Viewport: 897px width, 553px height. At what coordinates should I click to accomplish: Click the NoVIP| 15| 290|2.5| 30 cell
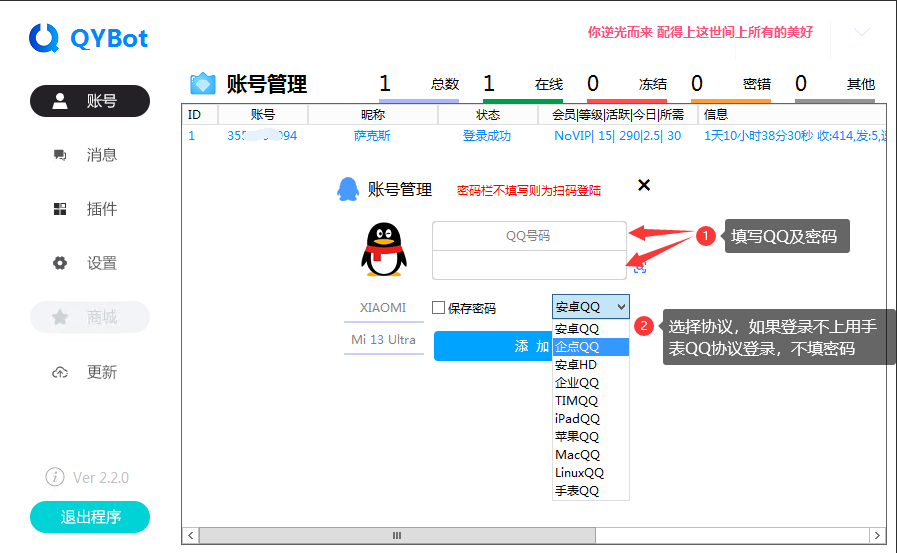pos(618,136)
